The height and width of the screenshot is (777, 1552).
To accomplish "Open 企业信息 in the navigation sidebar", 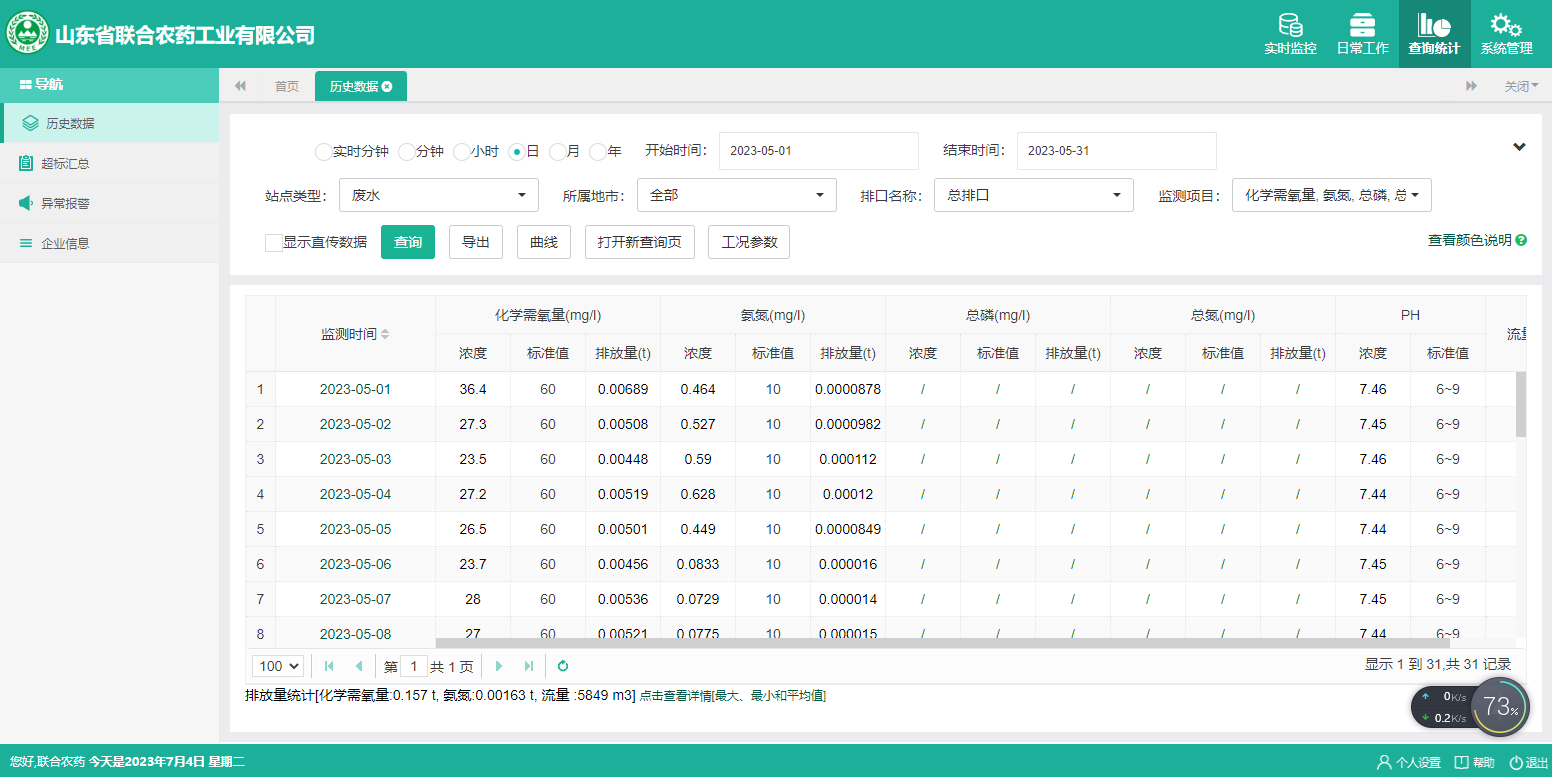I will [x=110, y=243].
